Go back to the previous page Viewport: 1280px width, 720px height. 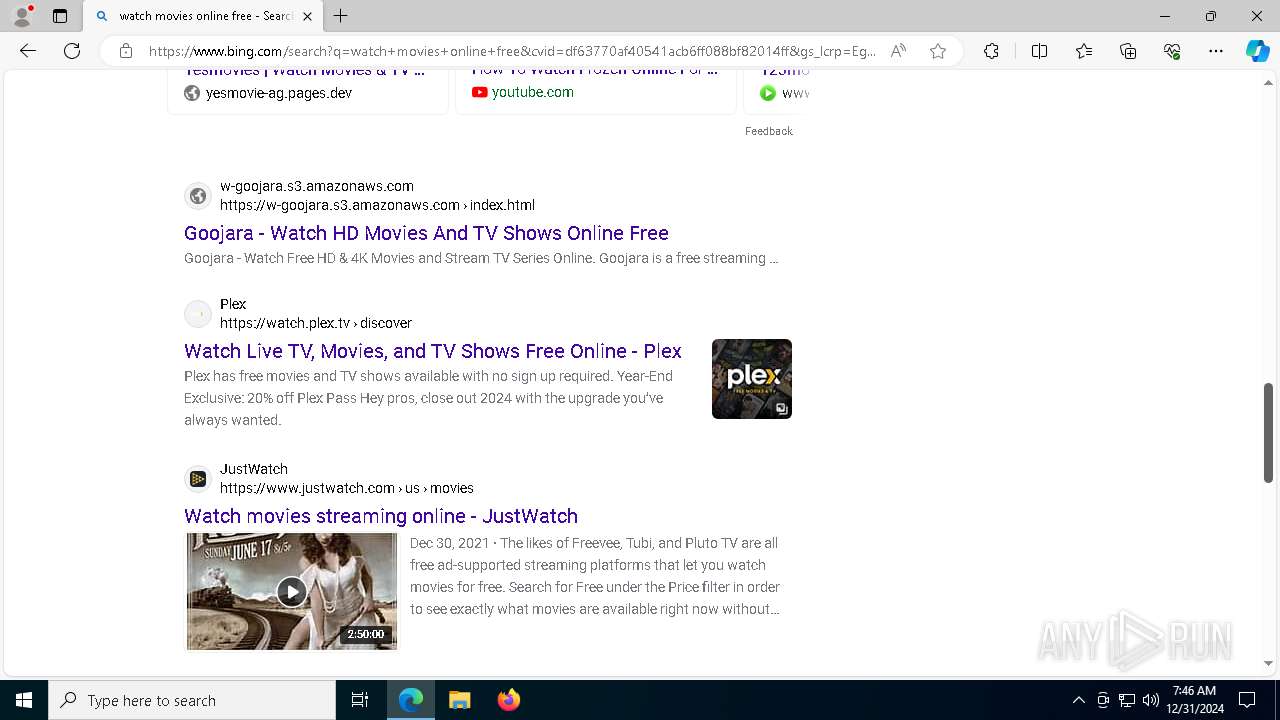point(28,51)
